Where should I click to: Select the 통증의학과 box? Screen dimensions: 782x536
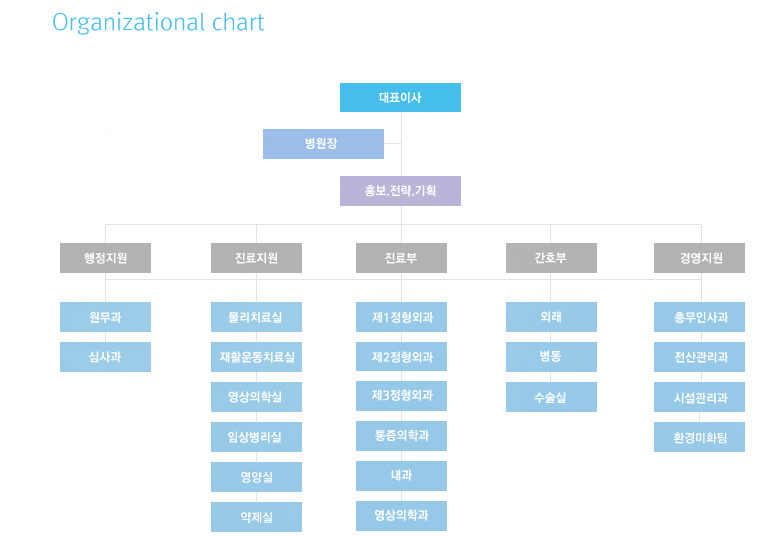[401, 436]
